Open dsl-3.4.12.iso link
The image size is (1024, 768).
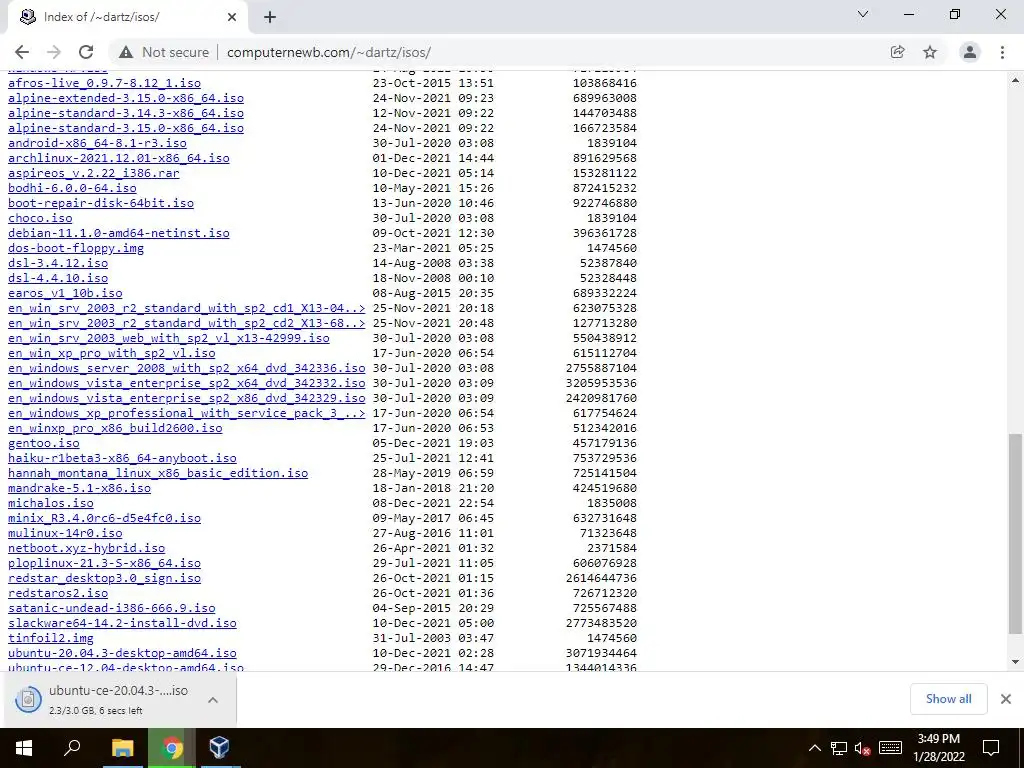(x=58, y=263)
